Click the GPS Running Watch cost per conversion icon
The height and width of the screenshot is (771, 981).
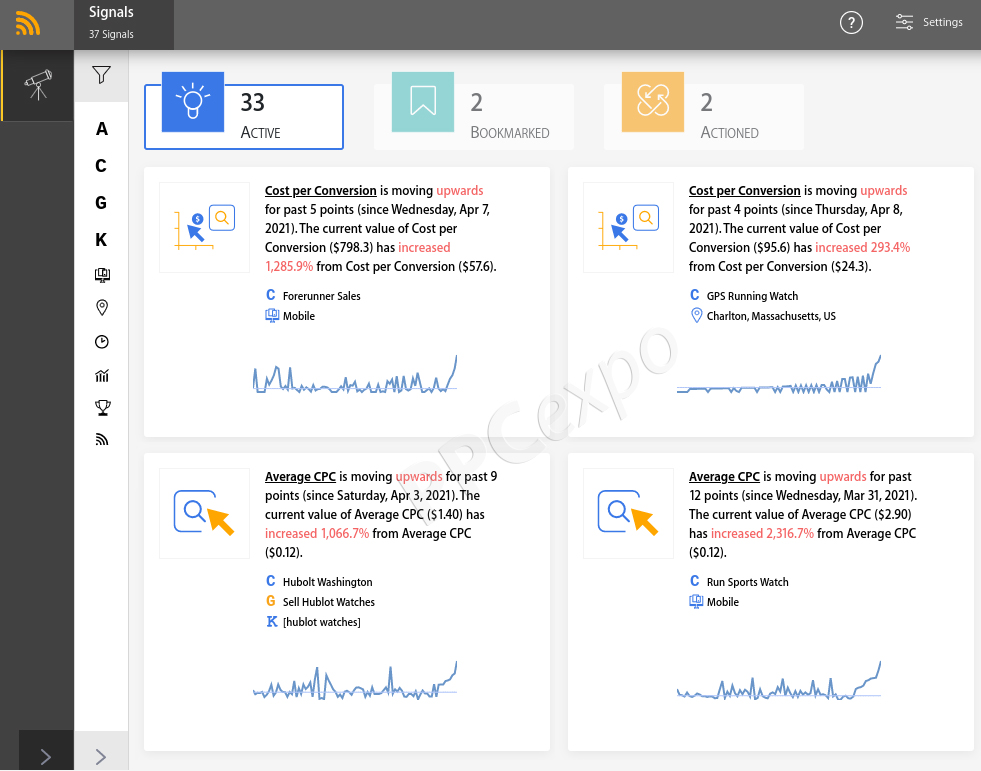click(628, 227)
